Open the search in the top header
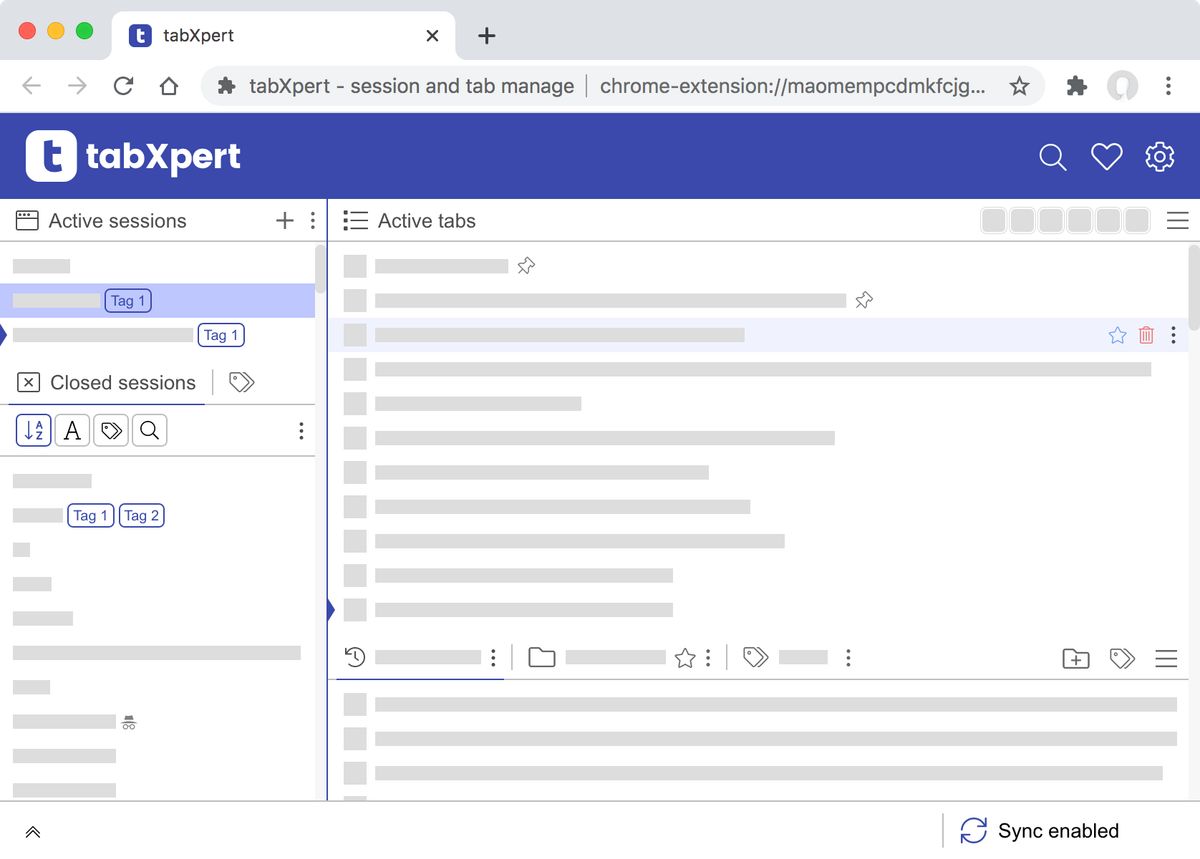This screenshot has height=859, width=1200. (1052, 156)
